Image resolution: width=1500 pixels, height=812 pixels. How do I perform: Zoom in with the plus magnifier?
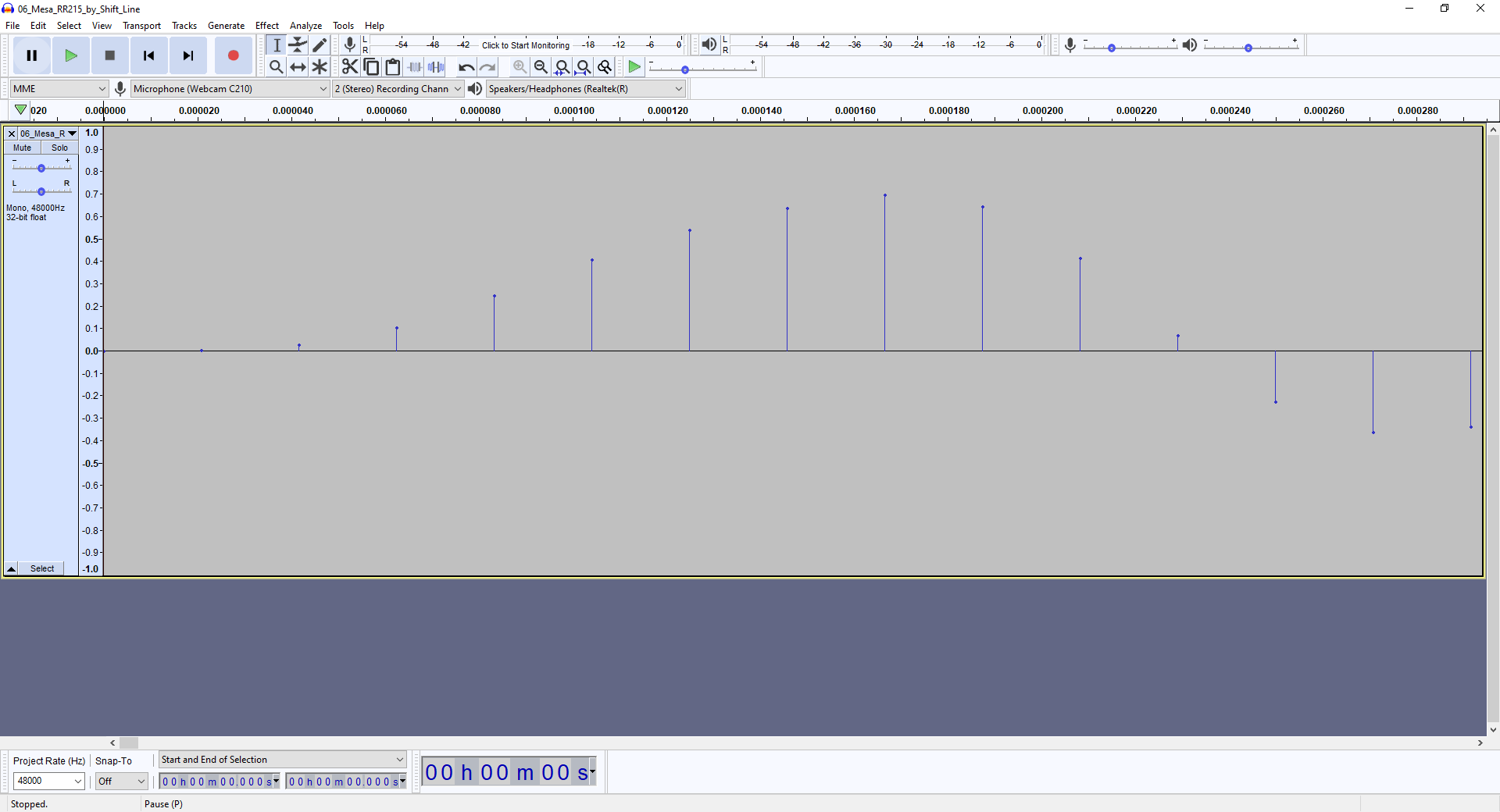click(520, 67)
